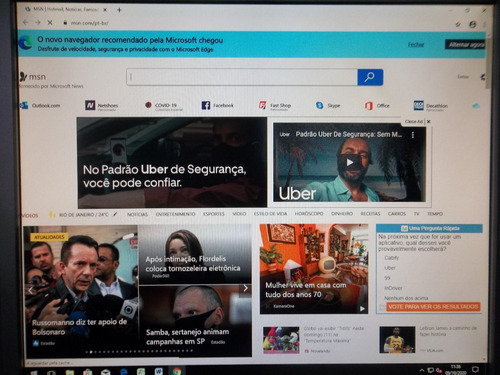Screen dimensions: 500x375
Task: Click the msn logo
Action: (x=33, y=77)
